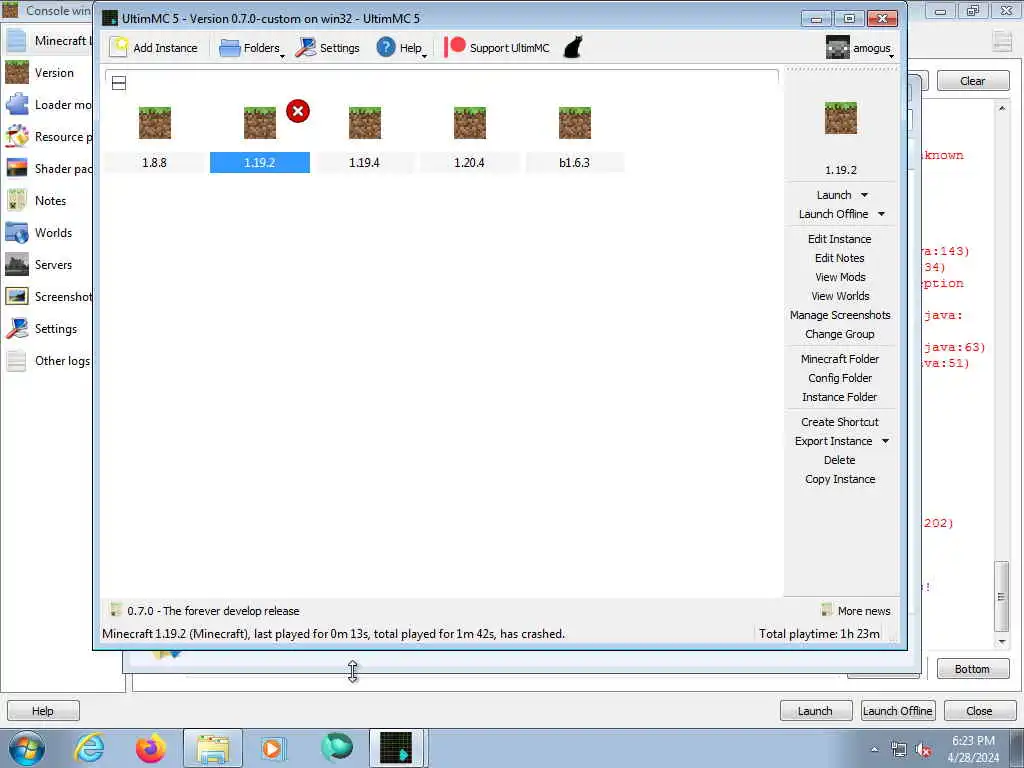
Task: Open the 0.7.0 forever develop release news
Action: (x=205, y=611)
